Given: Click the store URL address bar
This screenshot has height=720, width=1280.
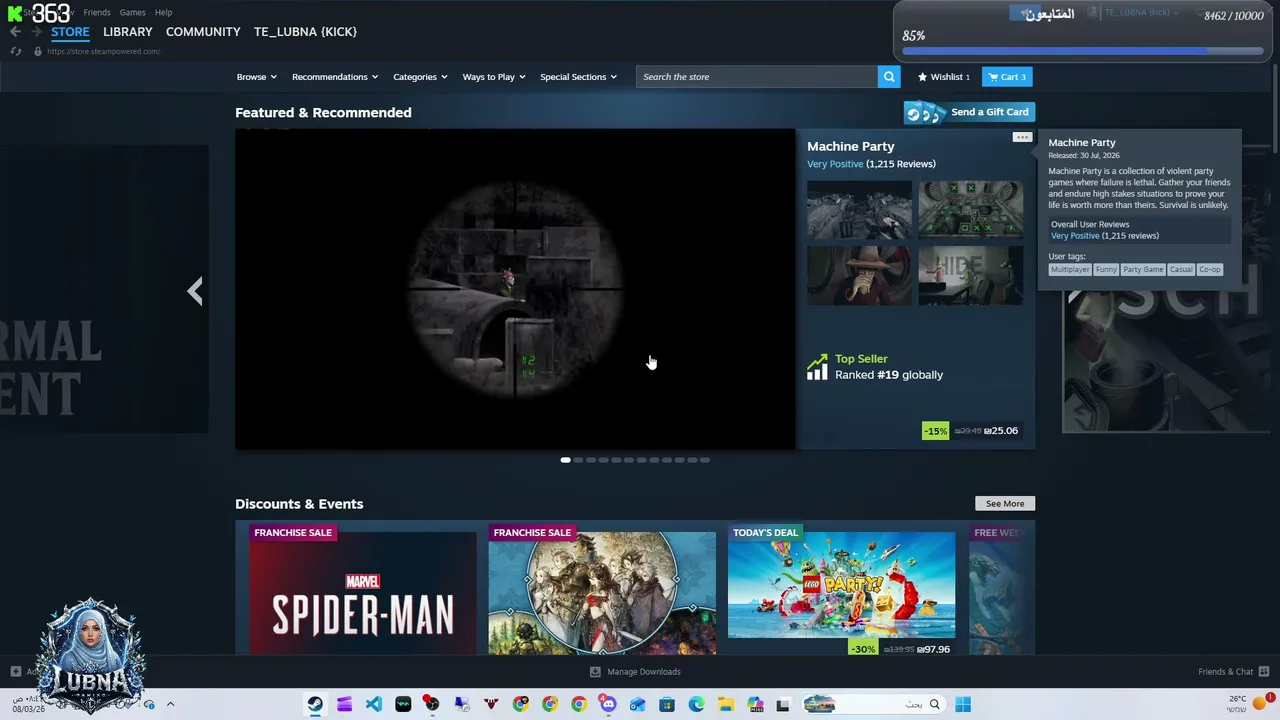Looking at the screenshot, I should (104, 51).
